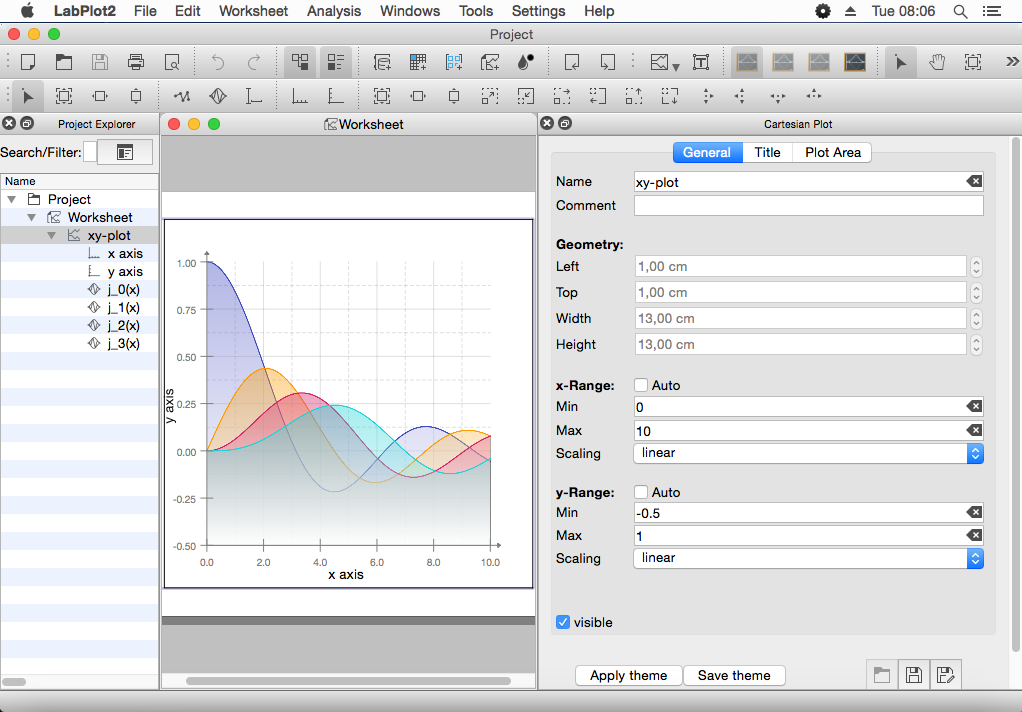Open the print preview icon
1022x712 pixels.
(x=171, y=61)
